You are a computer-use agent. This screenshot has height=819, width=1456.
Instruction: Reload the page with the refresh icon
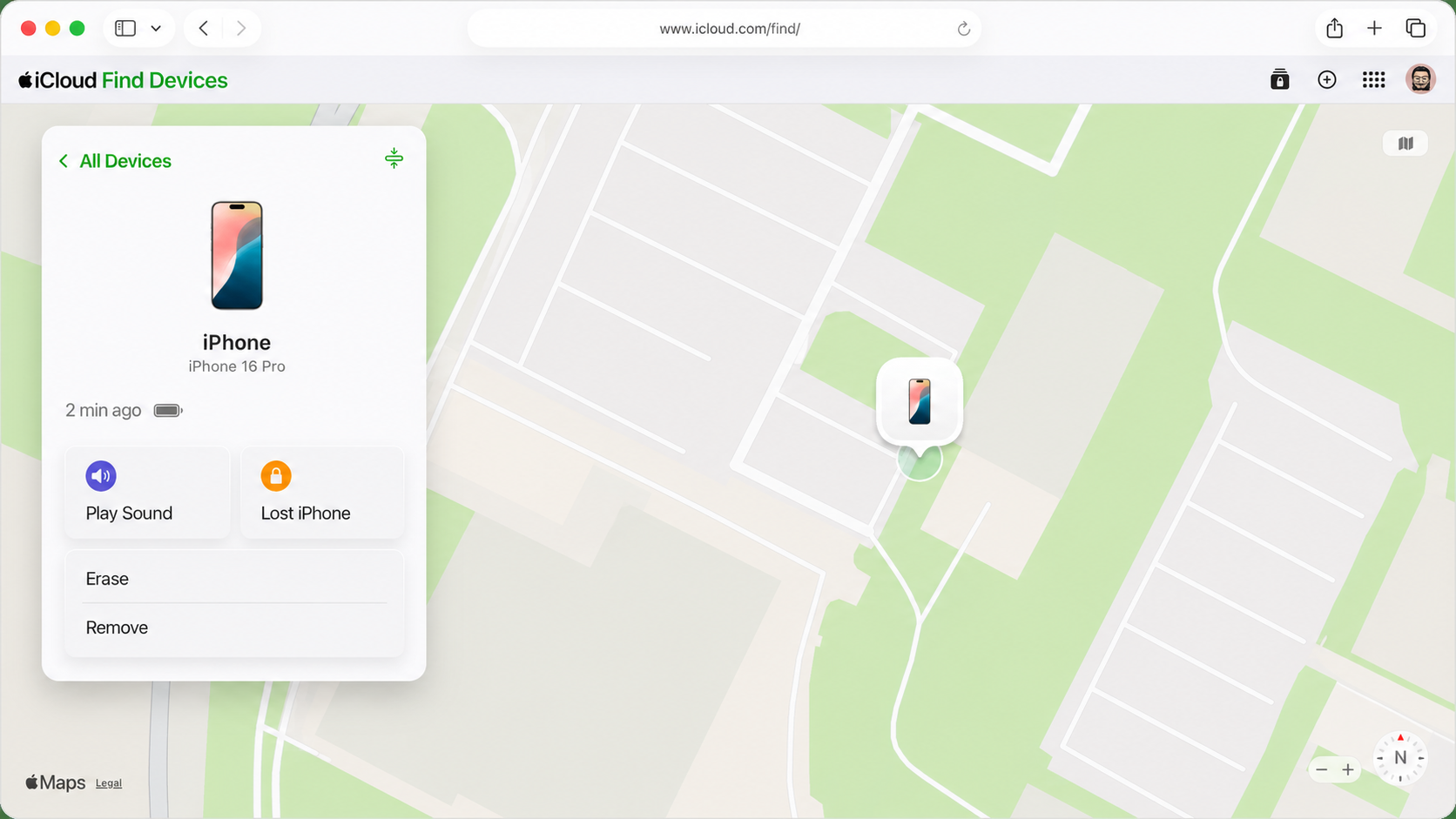click(963, 29)
